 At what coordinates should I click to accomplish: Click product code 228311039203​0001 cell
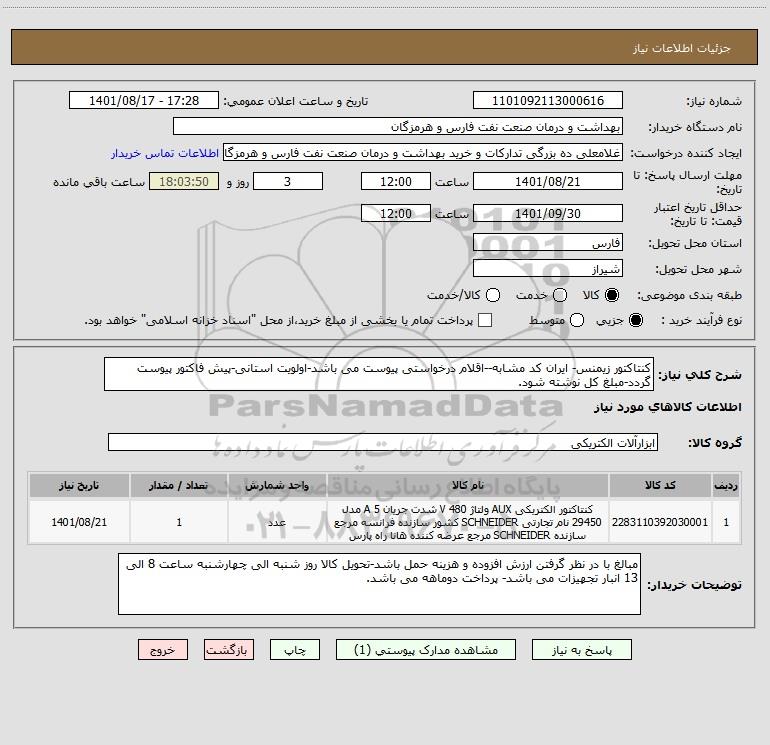pos(660,522)
